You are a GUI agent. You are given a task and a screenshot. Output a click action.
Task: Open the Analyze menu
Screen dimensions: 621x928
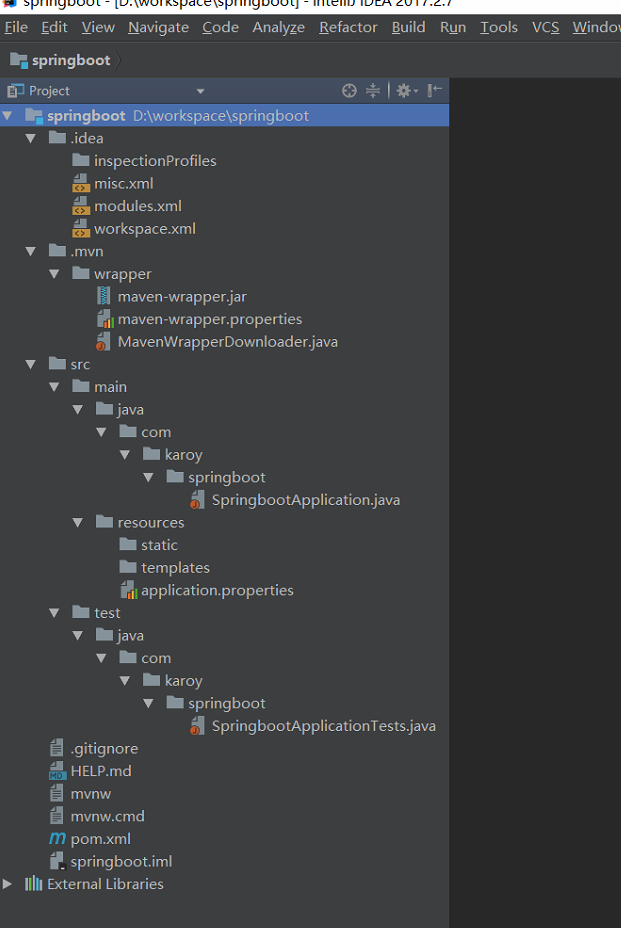coord(278,28)
